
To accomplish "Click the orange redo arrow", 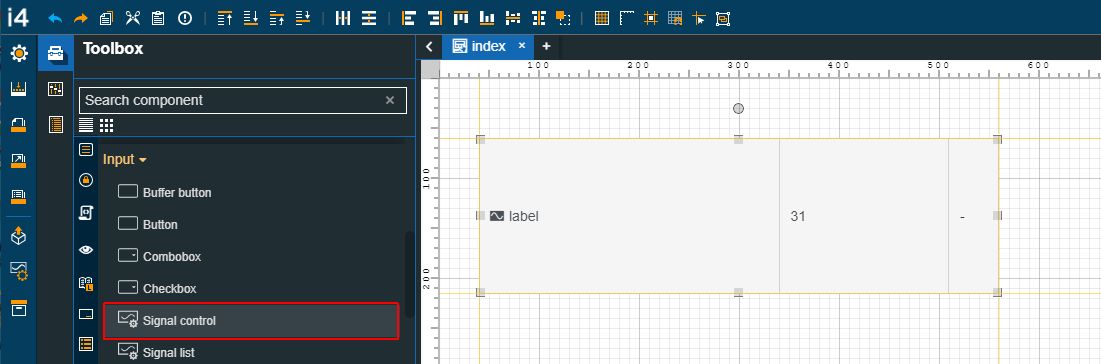I will 81,18.
